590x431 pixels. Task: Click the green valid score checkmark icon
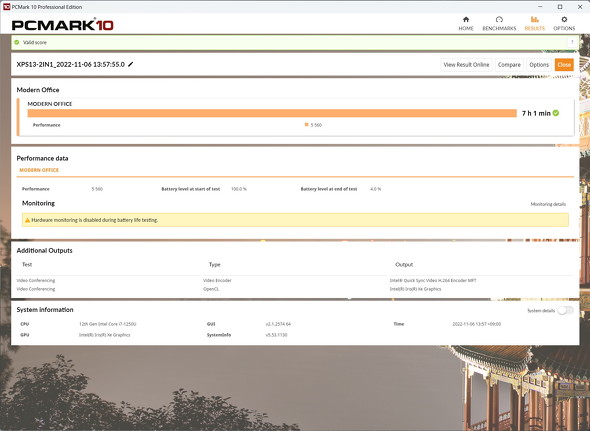pyautogui.click(x=17, y=42)
